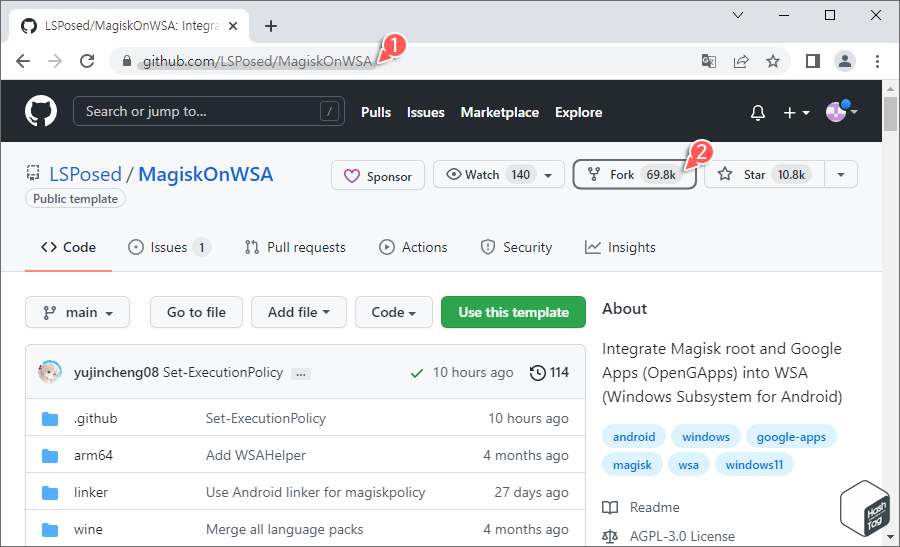This screenshot has width=900, height=547.
Task: Open the wine folder
Action: (88, 529)
